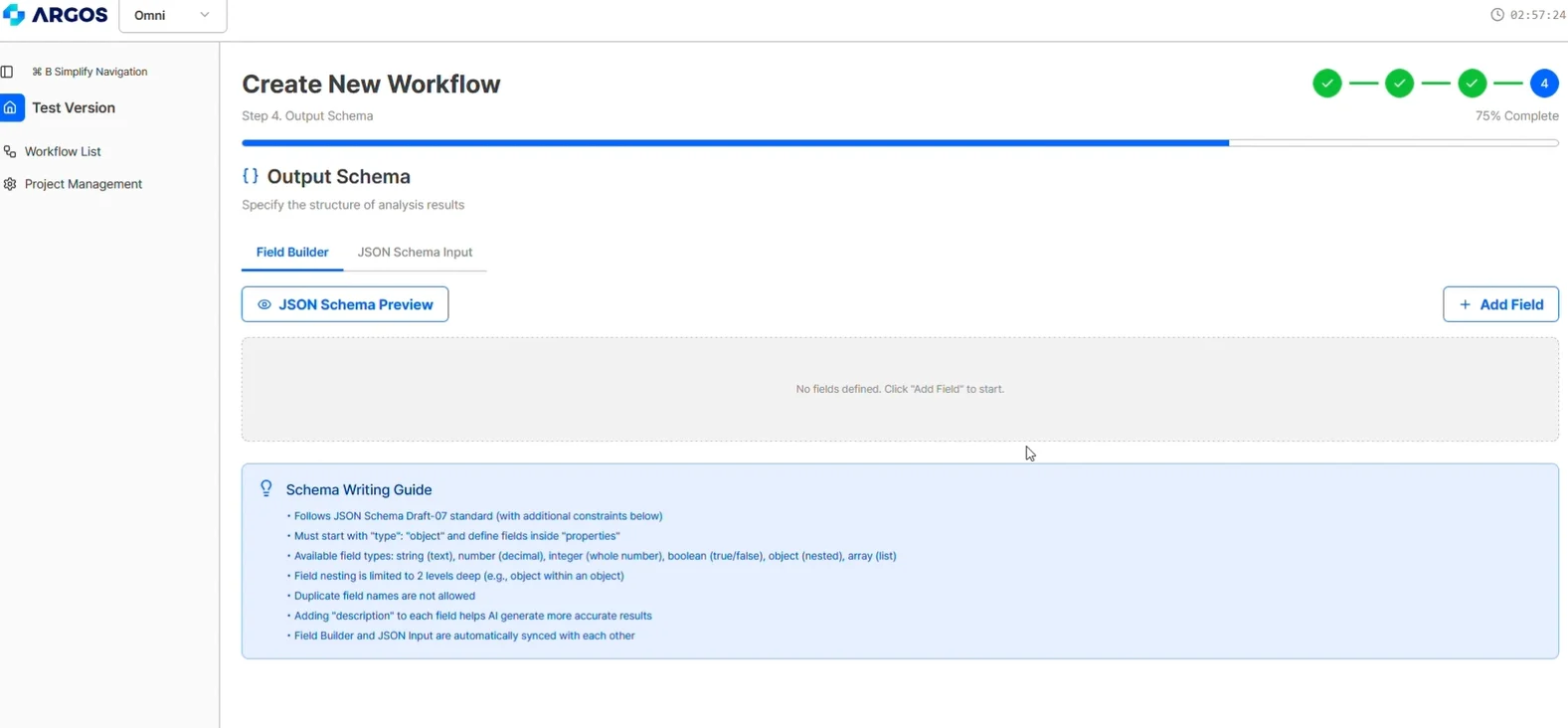Screen dimensions: 1568x728
Task: Click the Workflow List icon
Action: pyautogui.click(x=10, y=151)
